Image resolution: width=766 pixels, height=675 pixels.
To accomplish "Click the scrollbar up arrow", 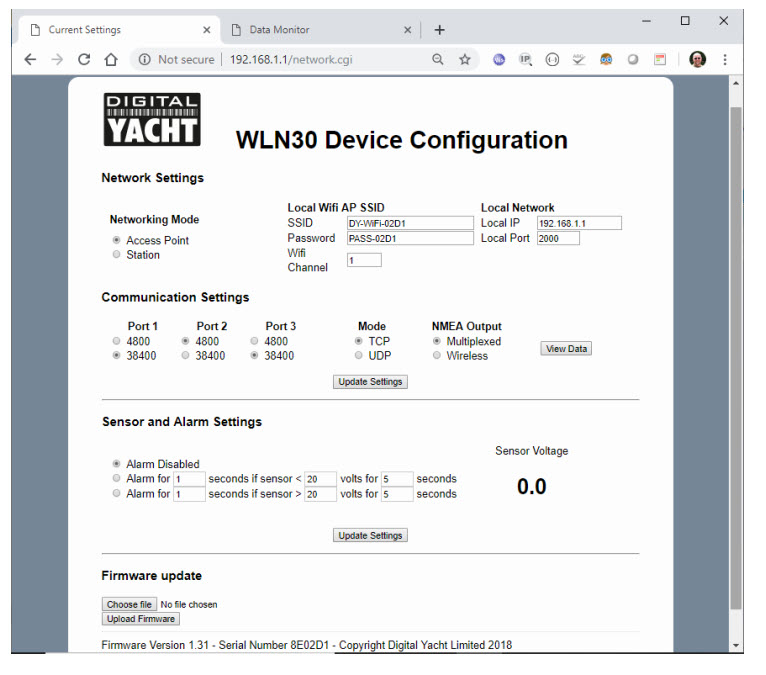I will point(736,84).
